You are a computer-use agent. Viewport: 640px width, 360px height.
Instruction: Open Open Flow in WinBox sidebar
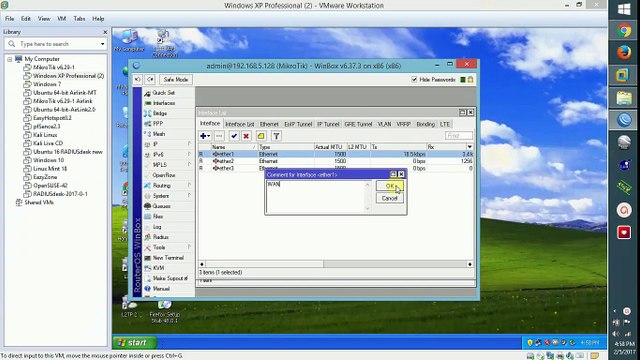[x=164, y=175]
